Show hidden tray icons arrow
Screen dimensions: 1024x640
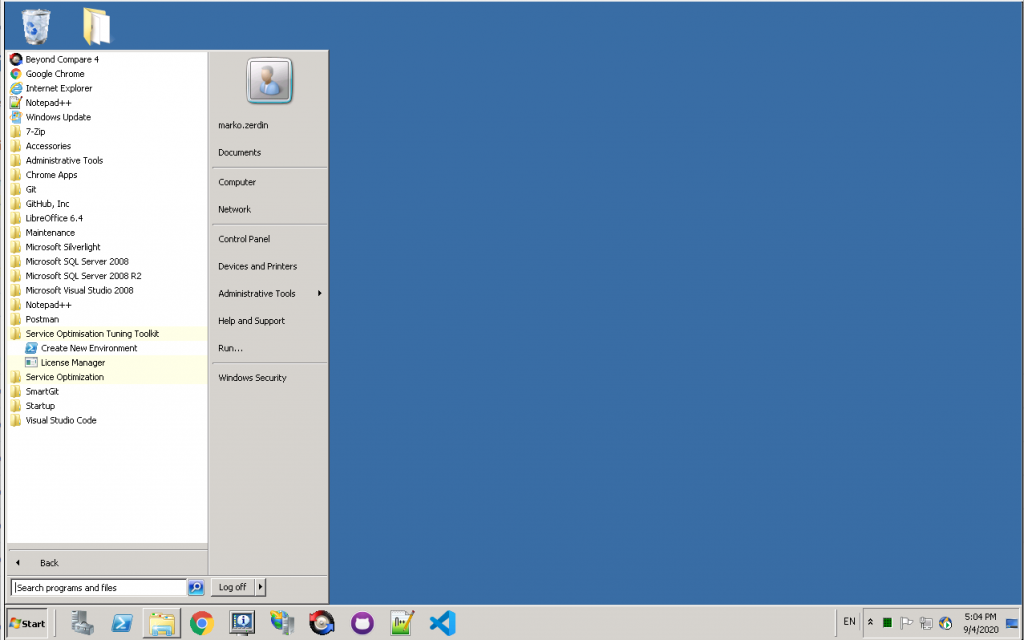[870, 622]
